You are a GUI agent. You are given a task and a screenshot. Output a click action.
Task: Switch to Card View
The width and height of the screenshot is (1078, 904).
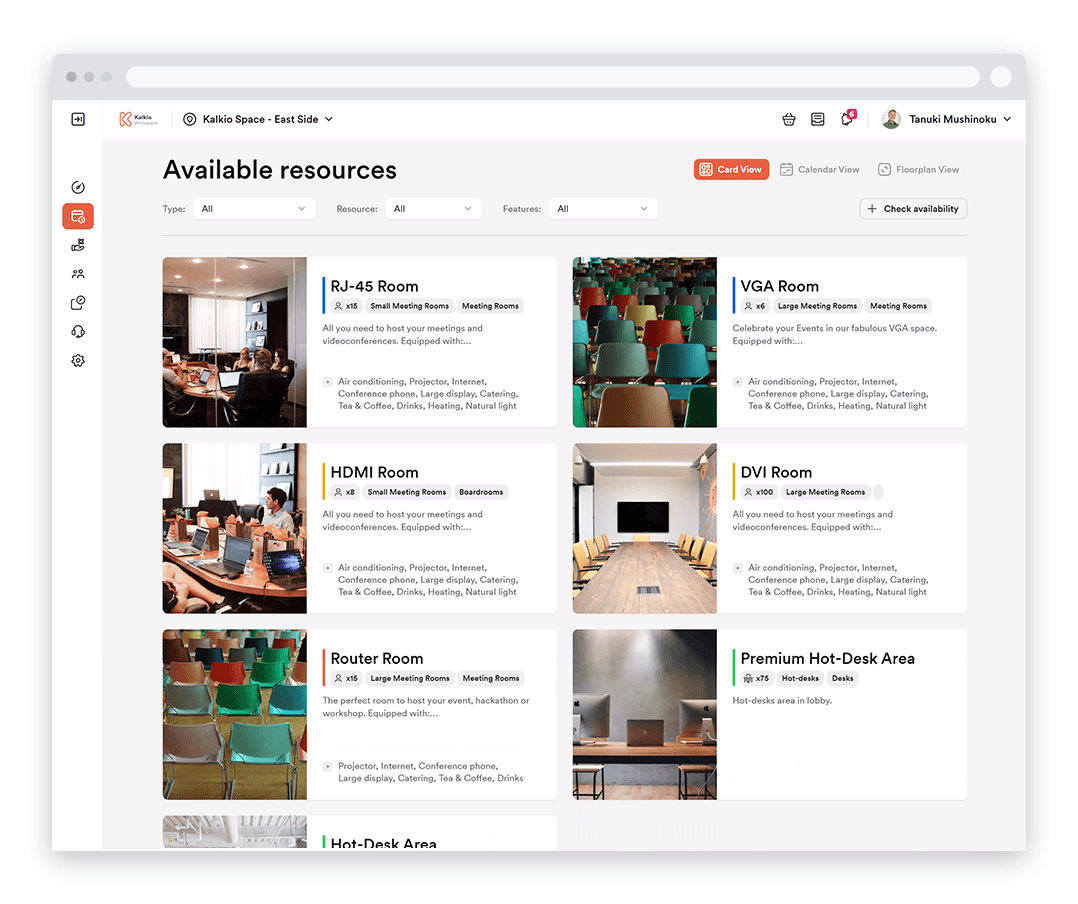pyautogui.click(x=731, y=170)
